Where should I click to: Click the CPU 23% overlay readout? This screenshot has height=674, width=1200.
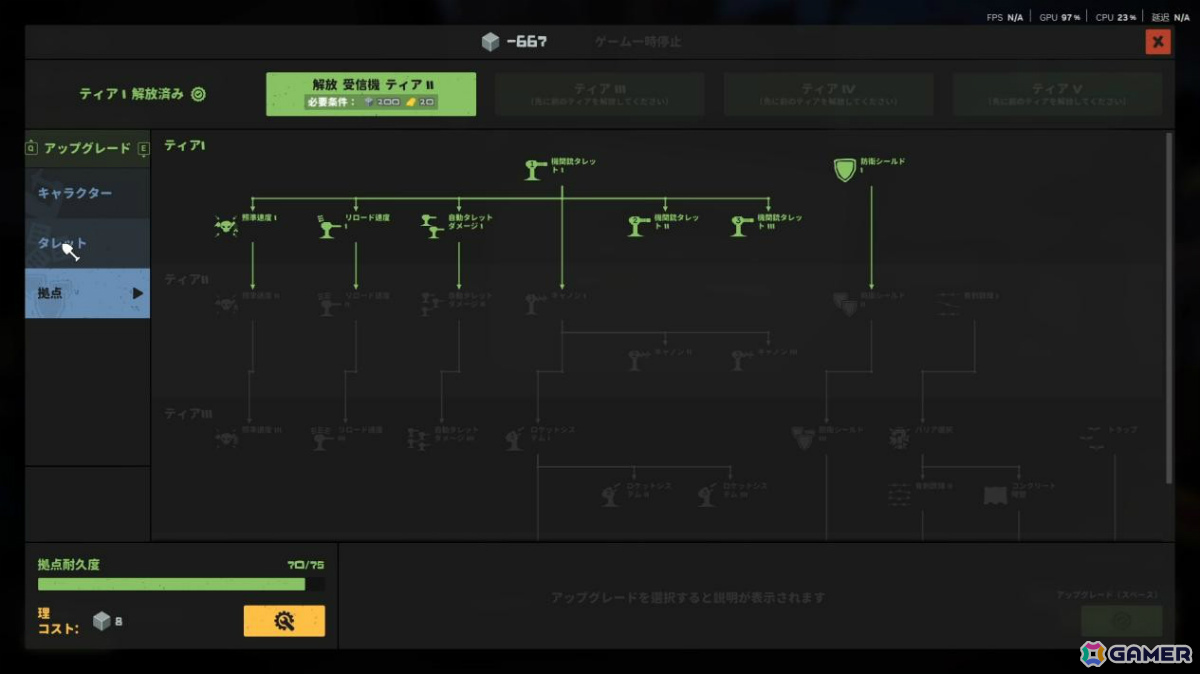(x=1118, y=18)
